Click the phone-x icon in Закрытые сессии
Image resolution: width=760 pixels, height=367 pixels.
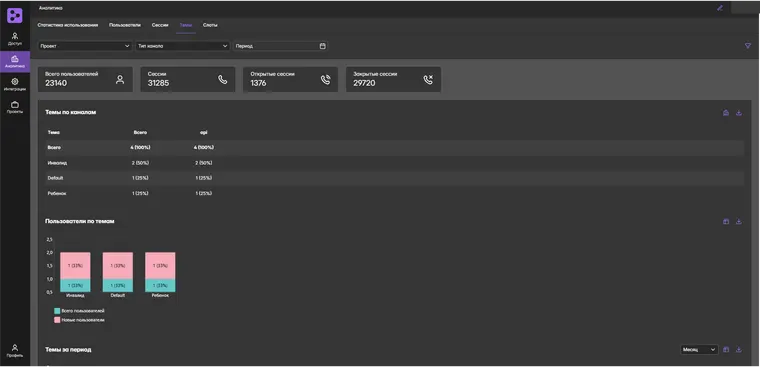[428, 80]
